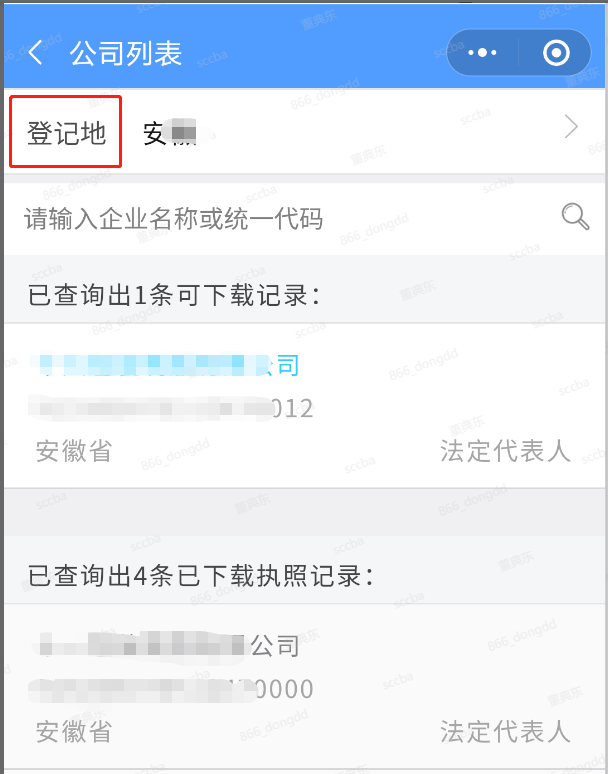This screenshot has height=774, width=608.
Task: Tap 安徽省 under the downloadable record
Action: click(x=74, y=451)
